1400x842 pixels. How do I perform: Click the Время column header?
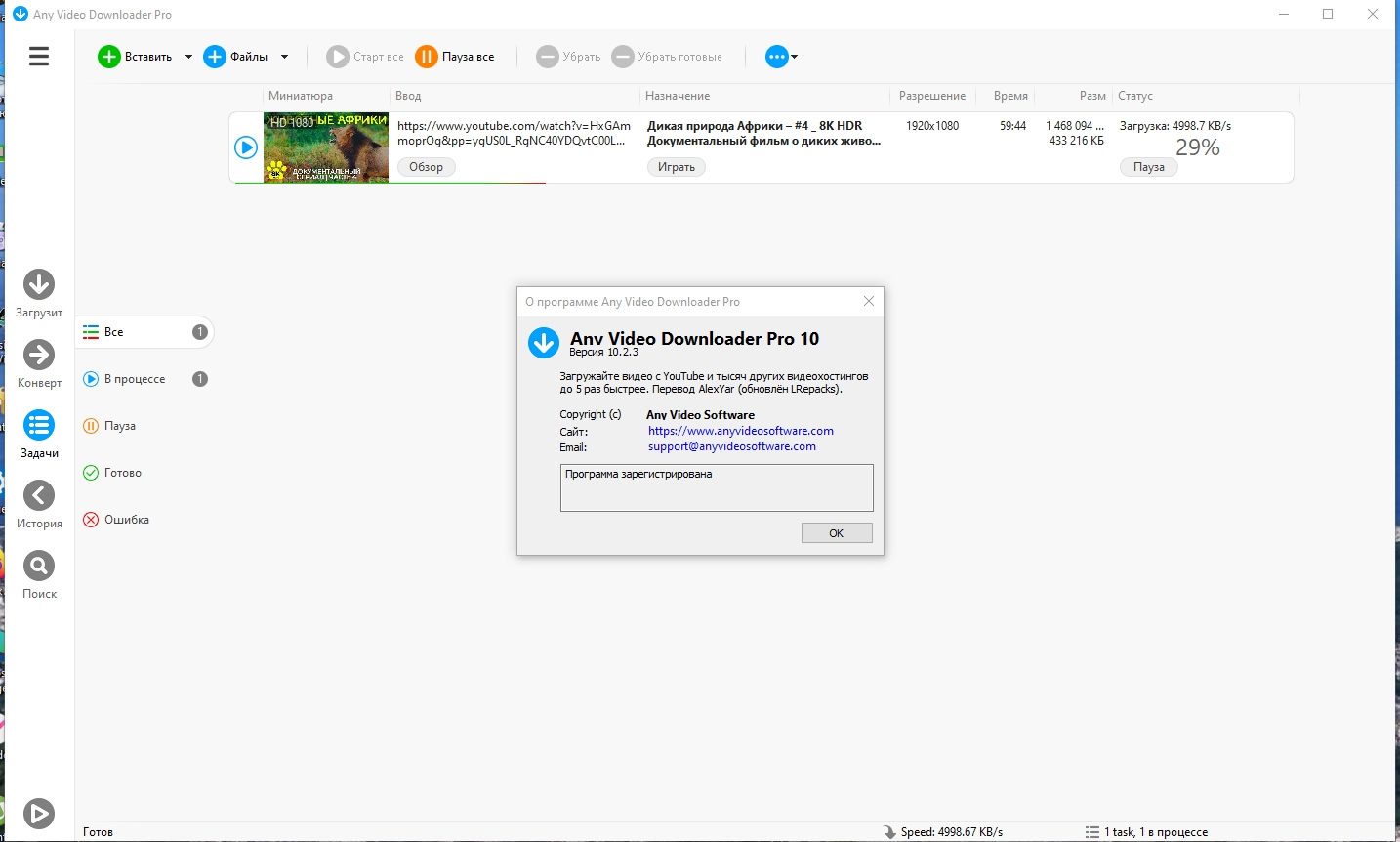[x=1010, y=96]
